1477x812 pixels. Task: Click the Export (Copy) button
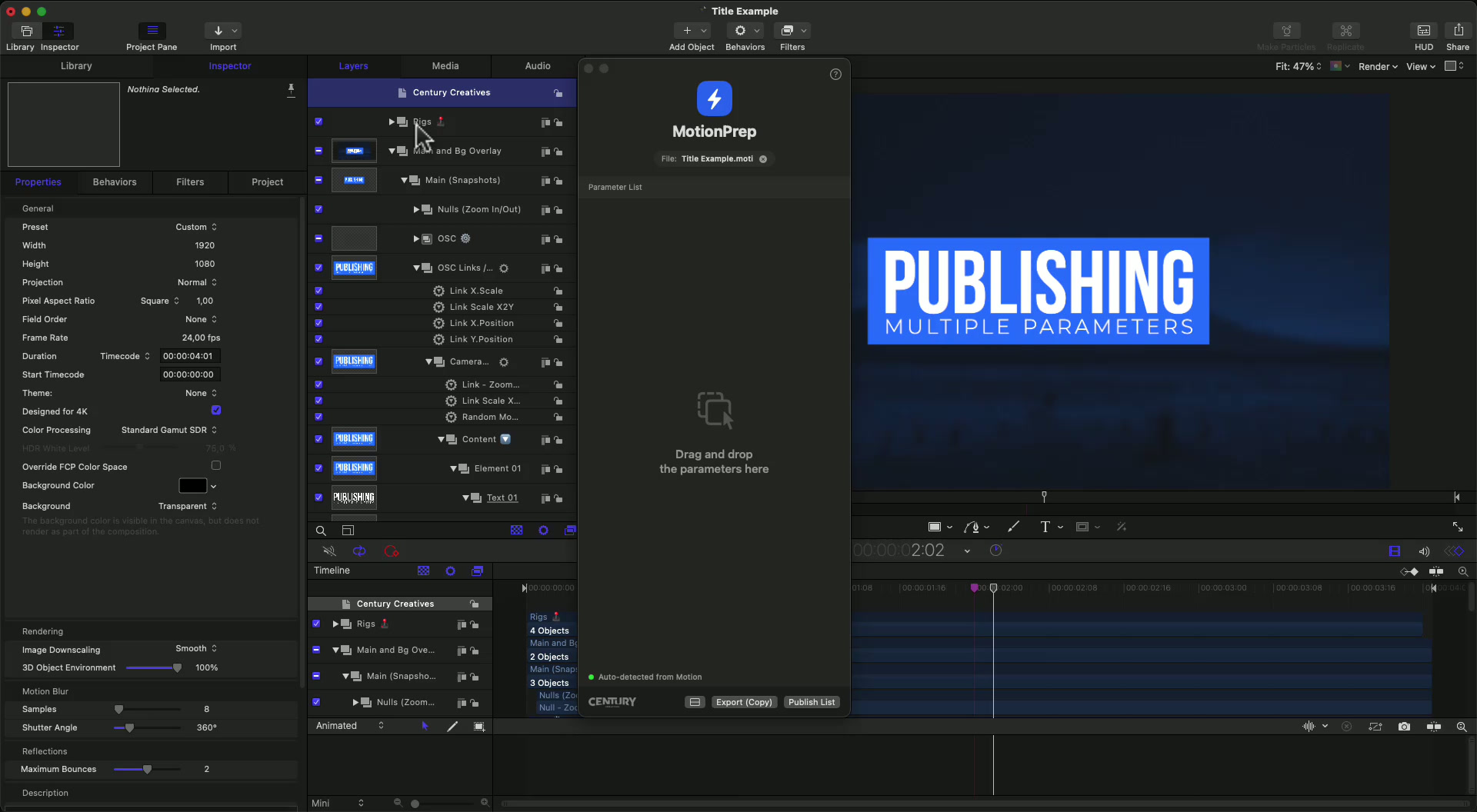point(744,702)
